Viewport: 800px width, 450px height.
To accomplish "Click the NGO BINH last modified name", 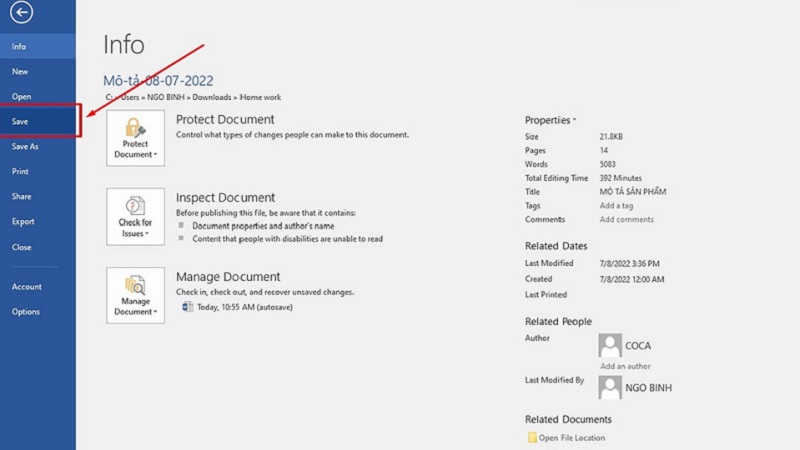I will (648, 388).
